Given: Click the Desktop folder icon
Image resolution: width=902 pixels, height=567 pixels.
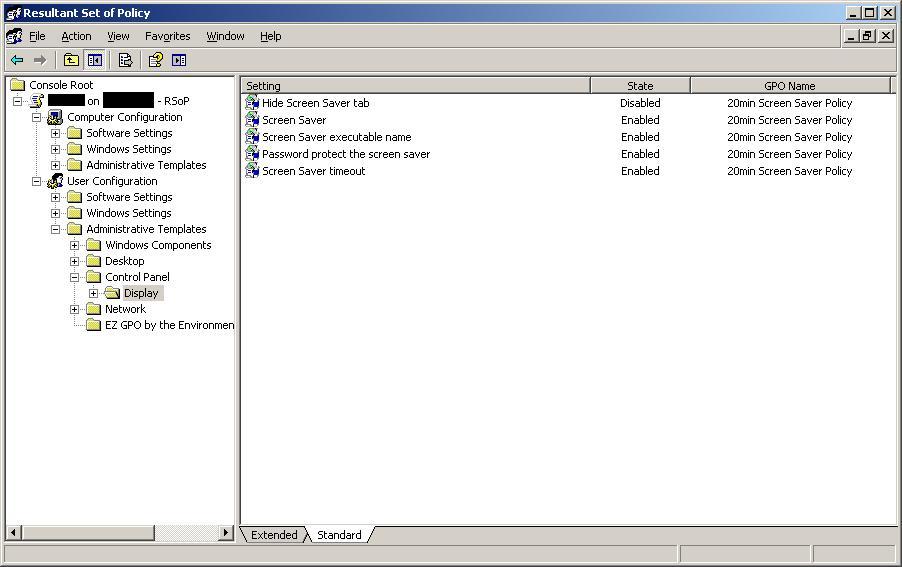Looking at the screenshot, I should point(93,261).
